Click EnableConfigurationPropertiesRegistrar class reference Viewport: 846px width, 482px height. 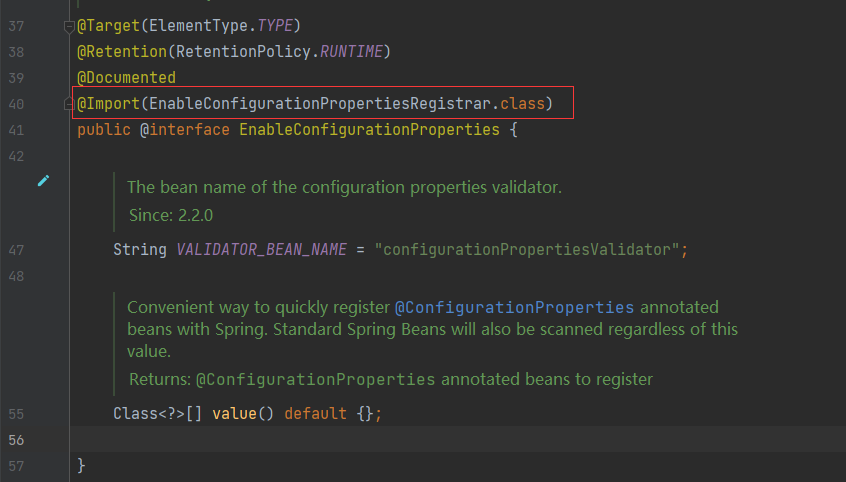320,104
